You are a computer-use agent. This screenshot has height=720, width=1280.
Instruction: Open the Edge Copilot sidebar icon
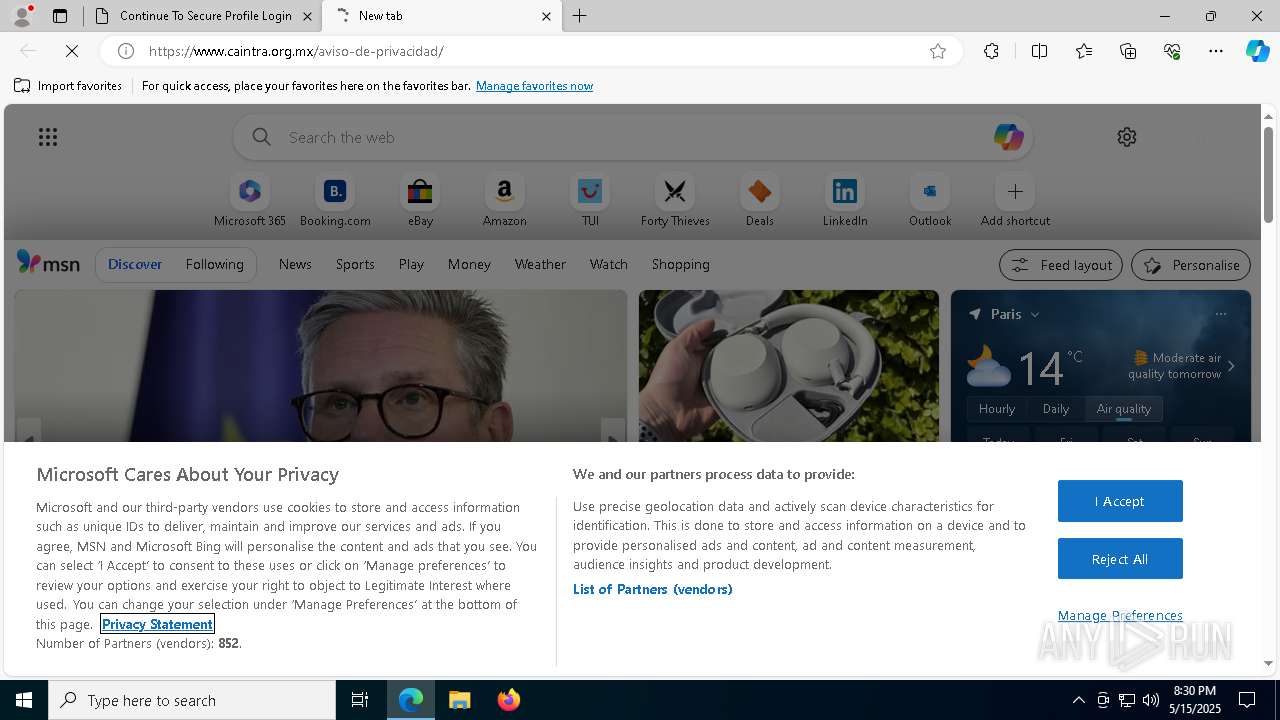point(1257,51)
